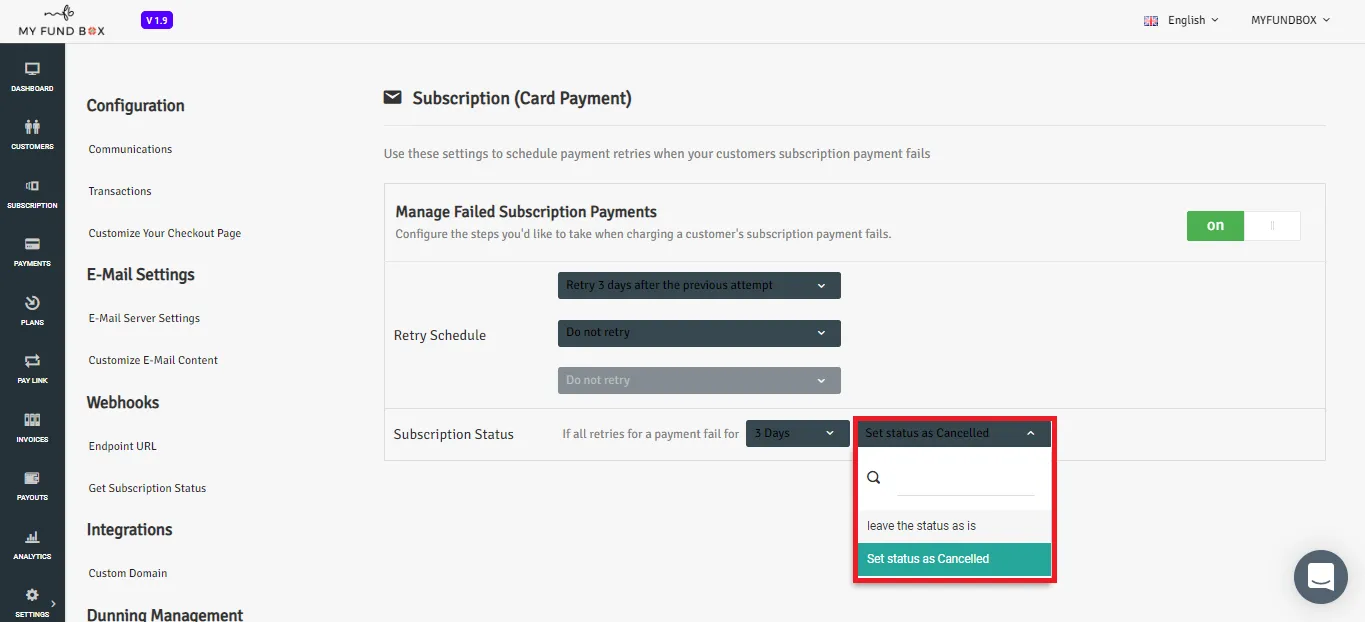Collapse the 'Set status as Cancelled' dropdown
The image size is (1365, 622).
click(x=953, y=433)
